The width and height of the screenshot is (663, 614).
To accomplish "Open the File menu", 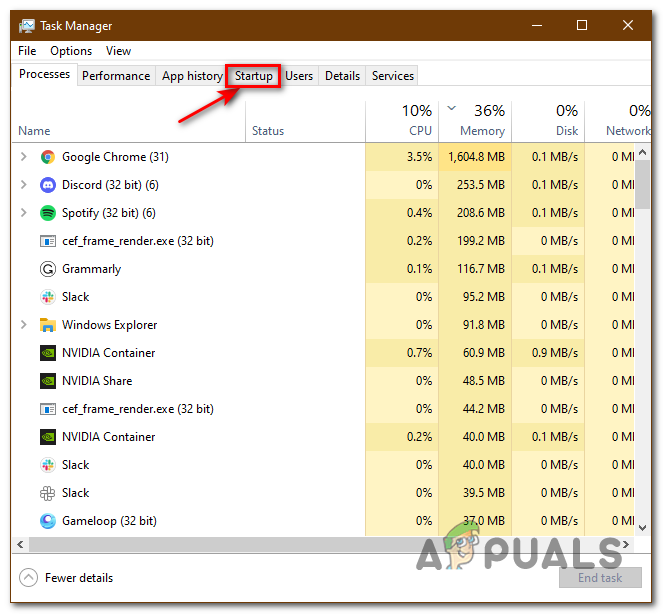I will 27,51.
